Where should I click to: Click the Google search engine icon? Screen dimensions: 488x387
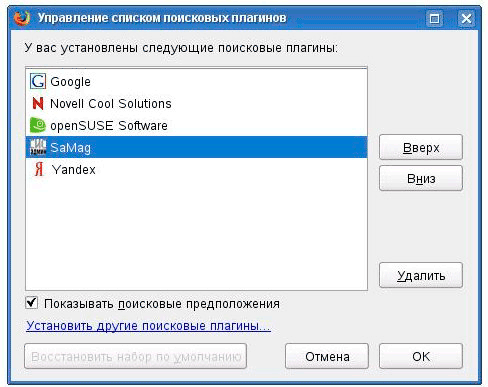click(38, 81)
